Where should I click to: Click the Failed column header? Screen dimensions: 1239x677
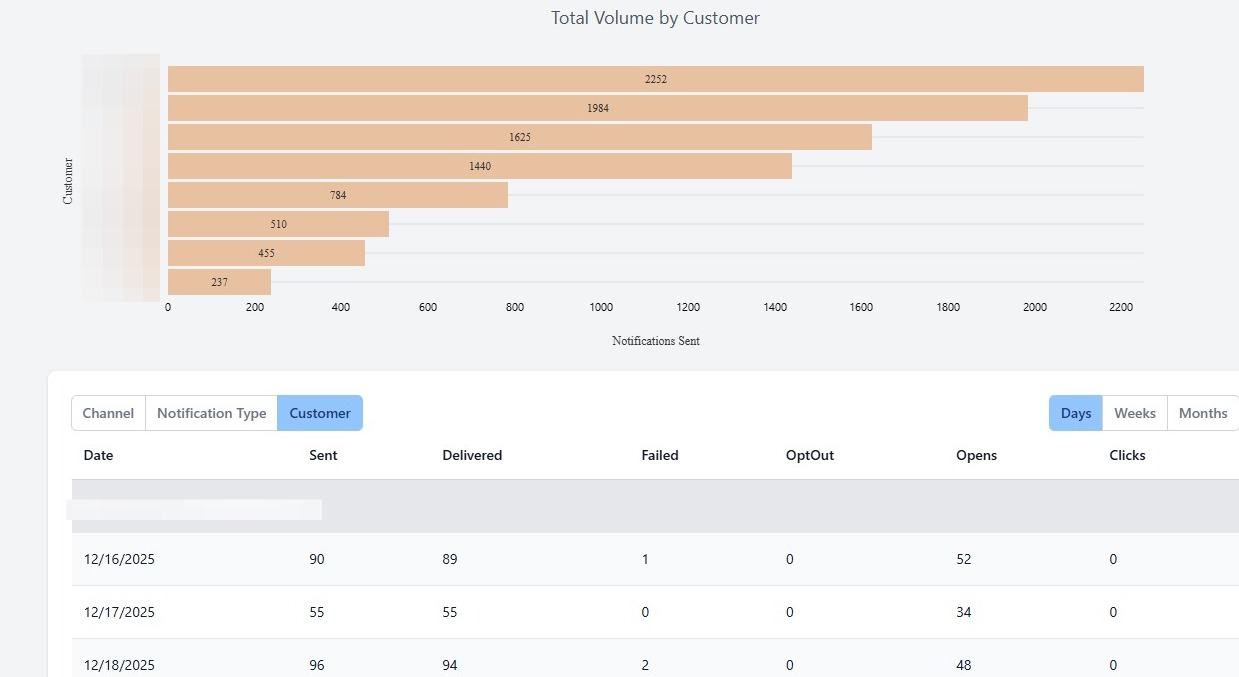point(660,455)
